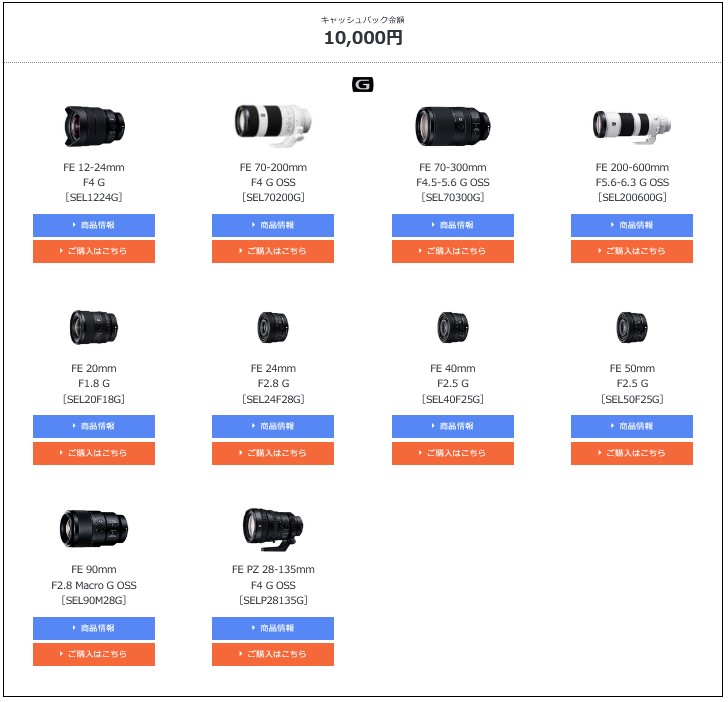Select the model code [SEL200600G]

coord(632,197)
